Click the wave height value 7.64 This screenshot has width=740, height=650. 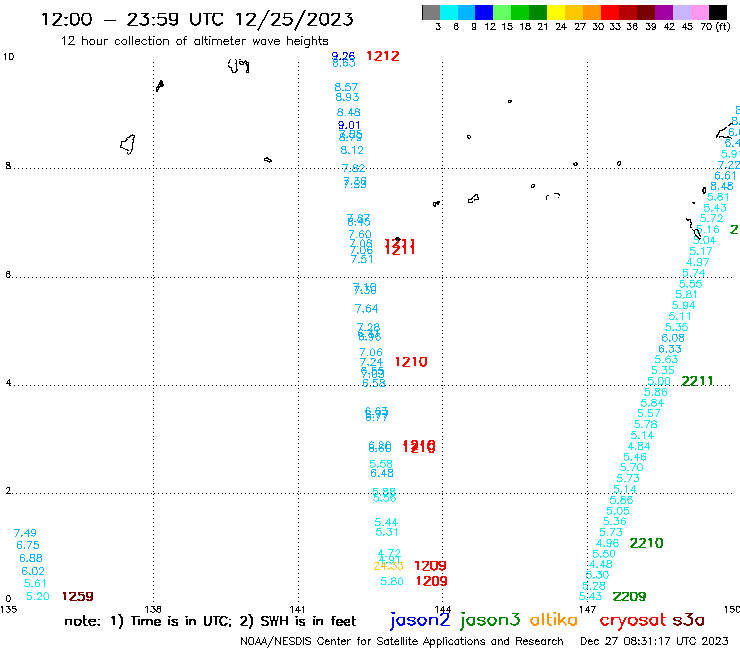pos(367,309)
